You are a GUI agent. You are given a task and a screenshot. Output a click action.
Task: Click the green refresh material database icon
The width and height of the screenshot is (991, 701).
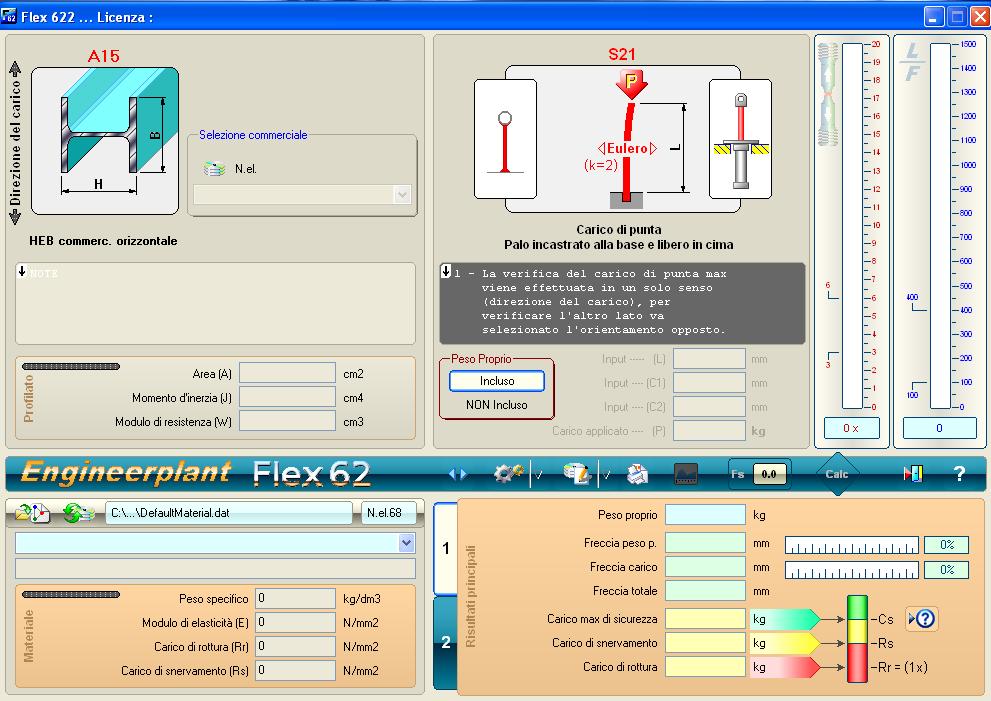(x=78, y=513)
